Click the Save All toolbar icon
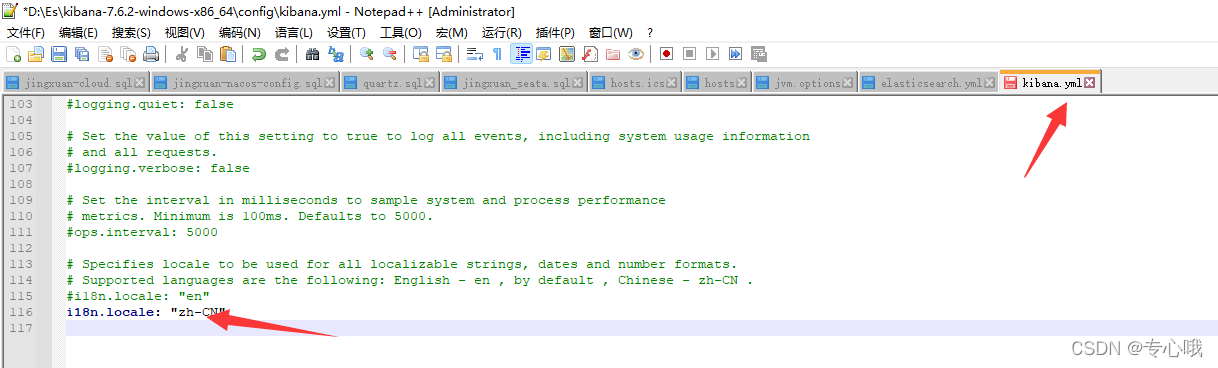Viewport: 1218px width, 368px height. point(82,54)
